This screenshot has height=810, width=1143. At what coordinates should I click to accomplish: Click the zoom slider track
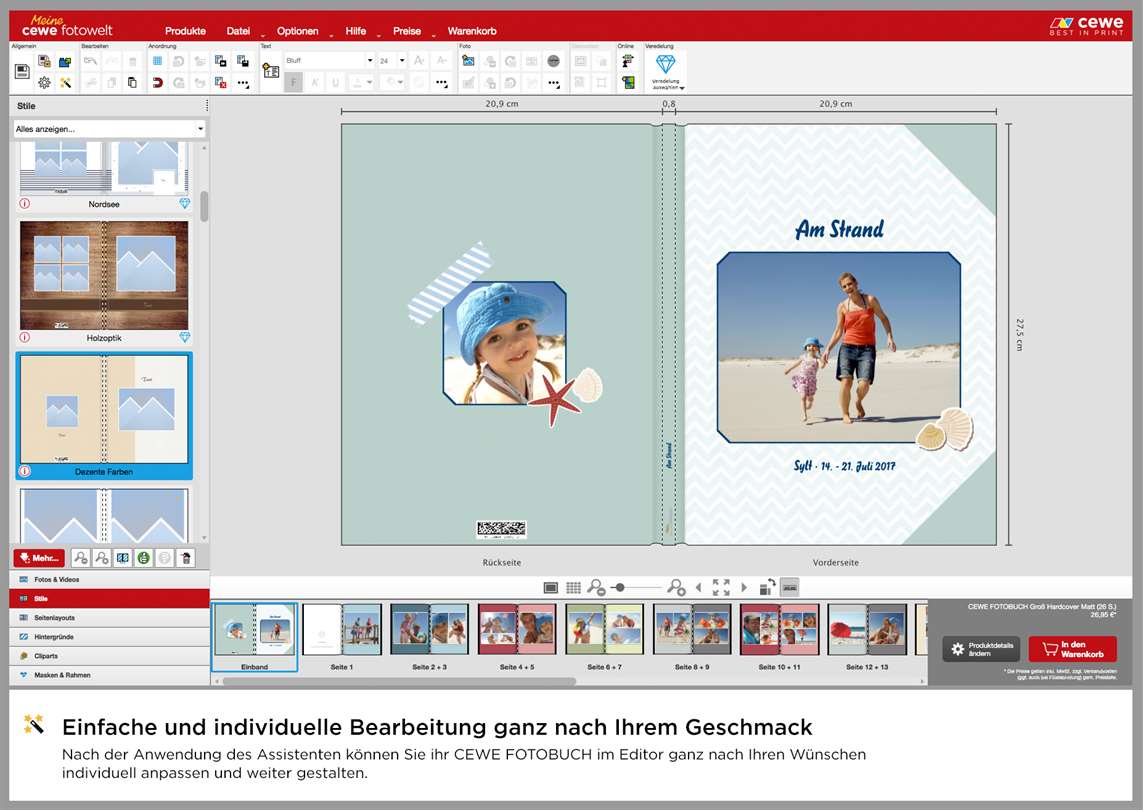(636, 588)
